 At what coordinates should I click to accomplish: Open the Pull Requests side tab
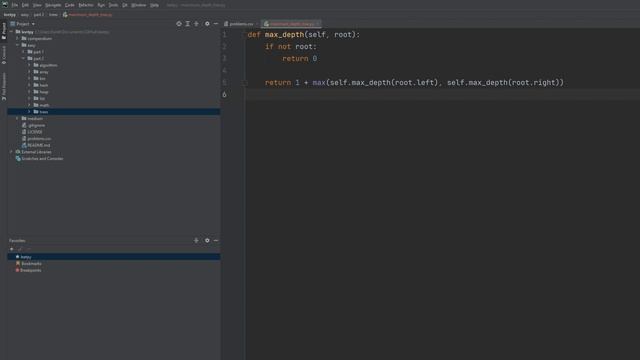tap(4, 86)
